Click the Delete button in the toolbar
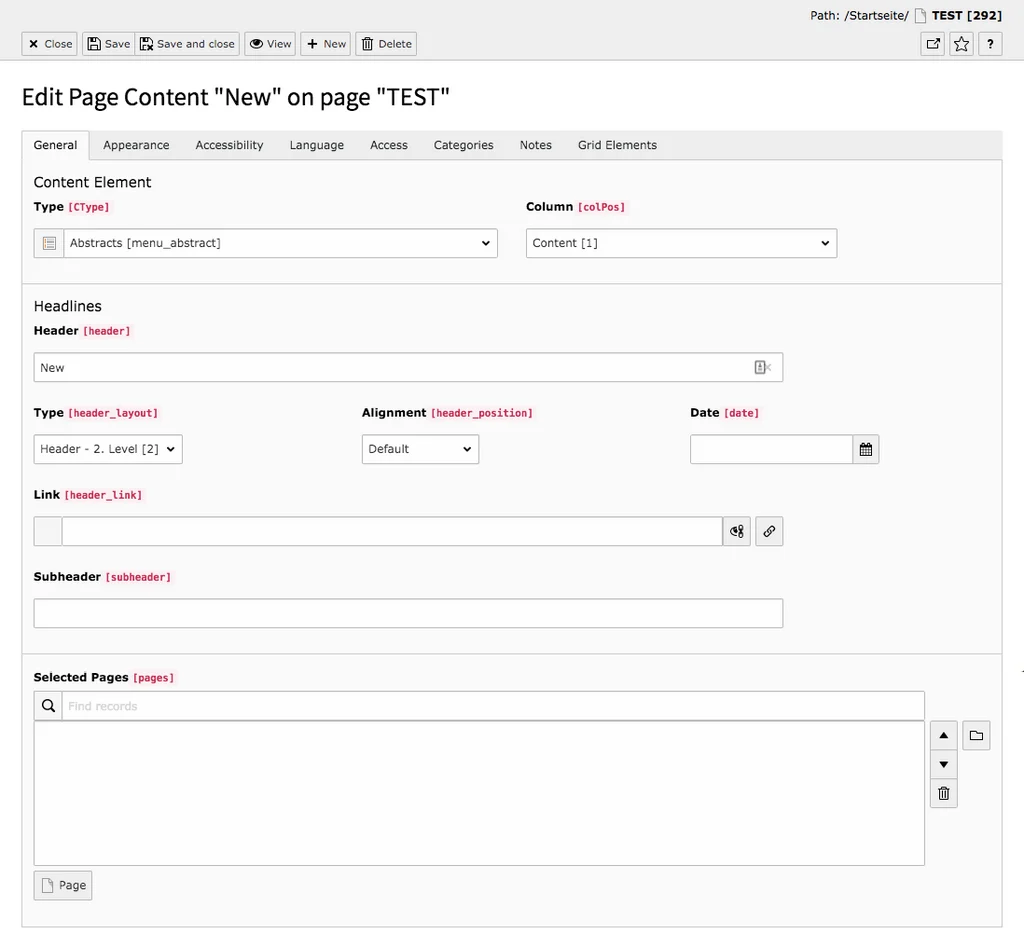The image size is (1024, 934). pyautogui.click(x=386, y=44)
